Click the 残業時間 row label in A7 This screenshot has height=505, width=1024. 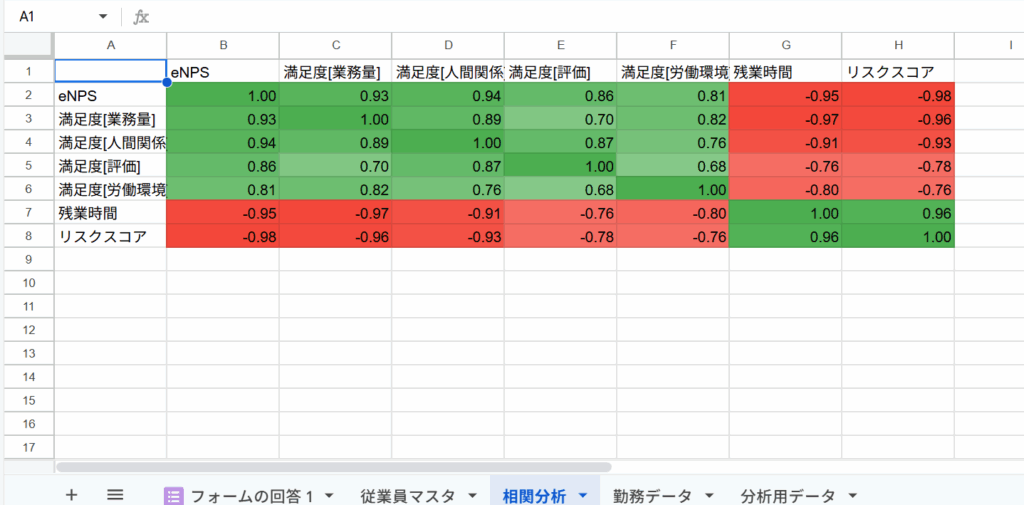[x=110, y=212]
